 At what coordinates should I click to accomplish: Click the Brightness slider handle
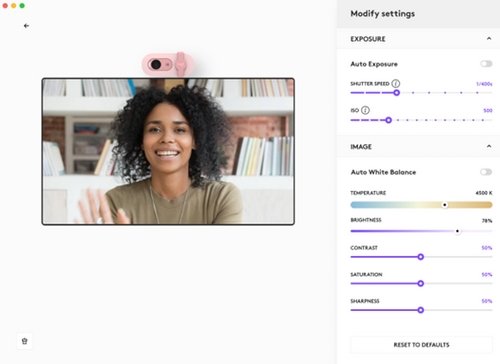(457, 231)
